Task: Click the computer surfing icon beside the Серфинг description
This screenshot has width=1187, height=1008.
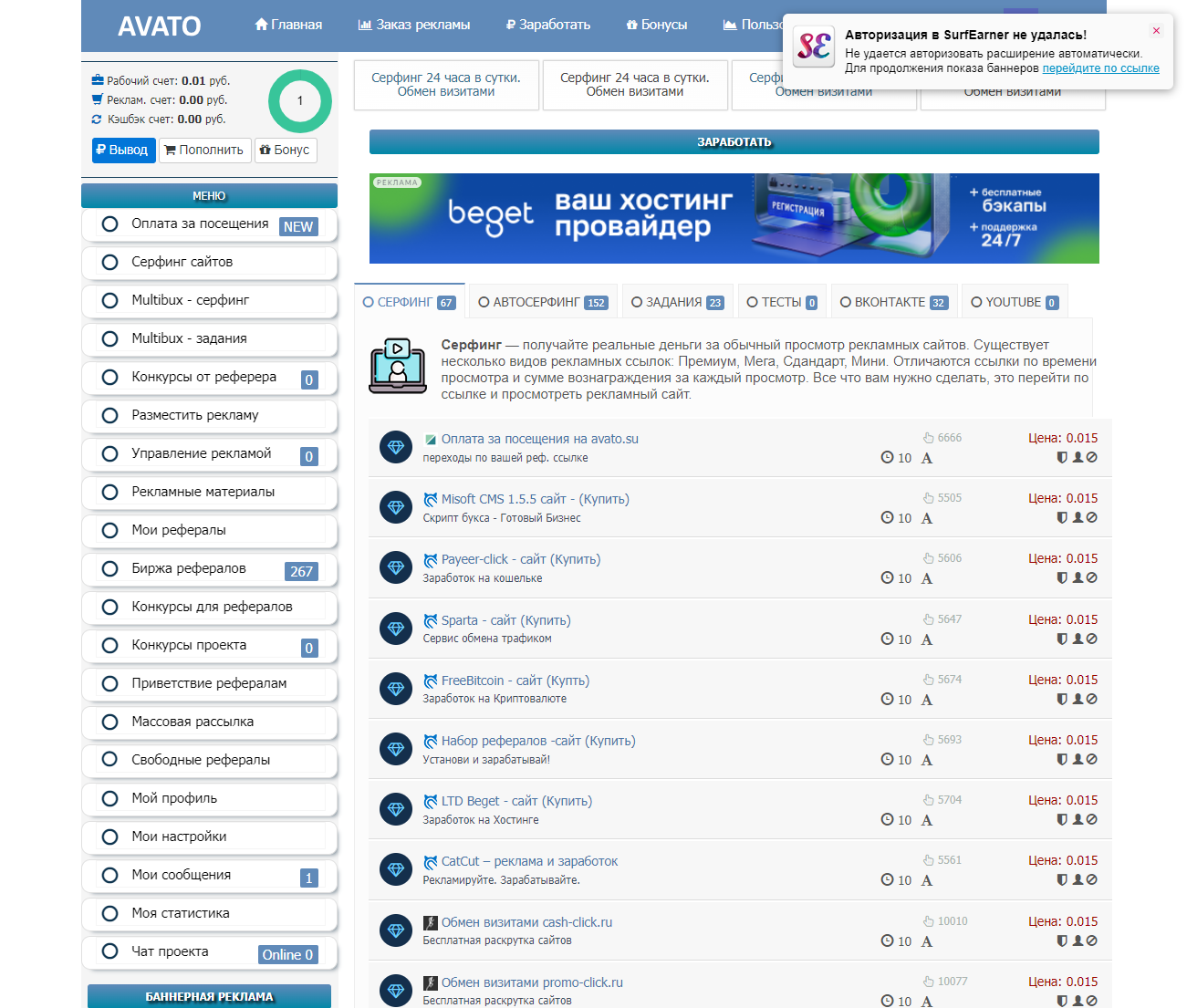Action: 398,366
